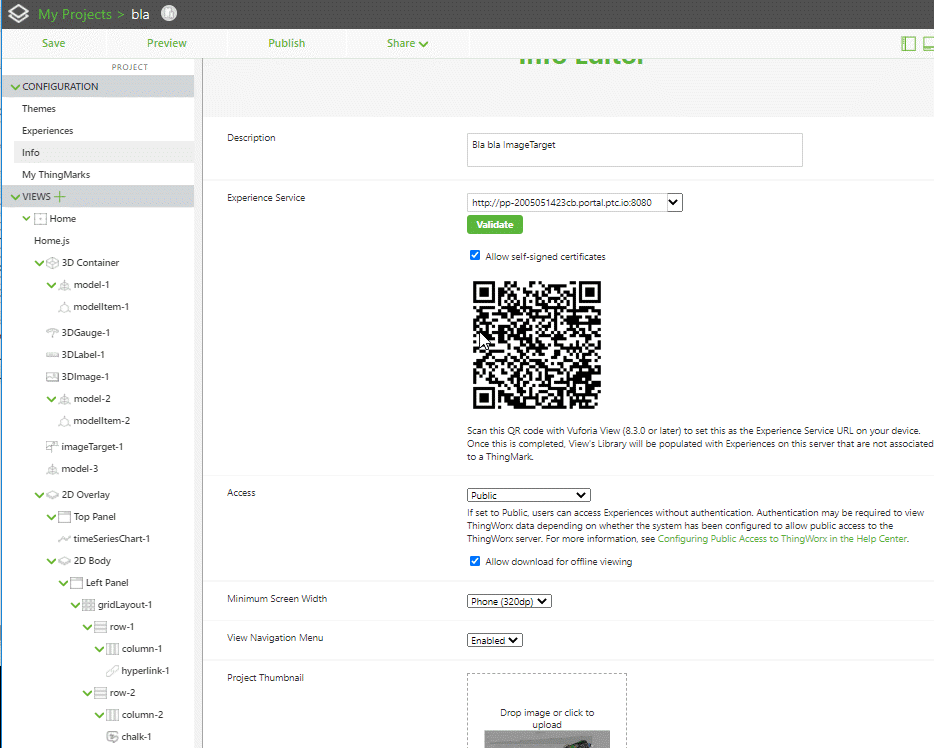Open Home.js script

click(x=52, y=241)
